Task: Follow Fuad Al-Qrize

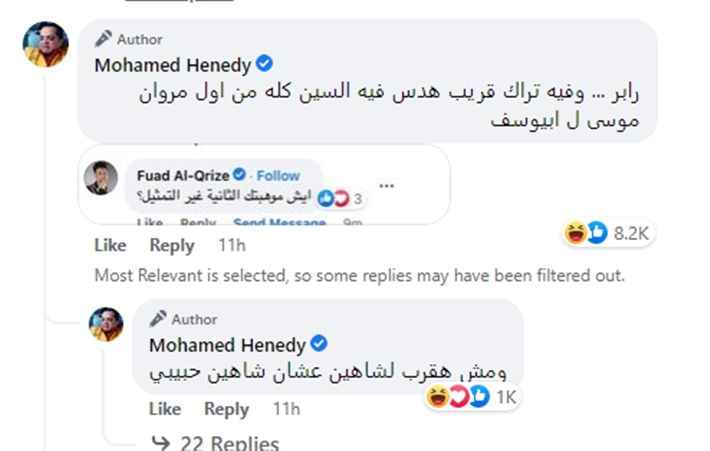Action: pos(278,175)
